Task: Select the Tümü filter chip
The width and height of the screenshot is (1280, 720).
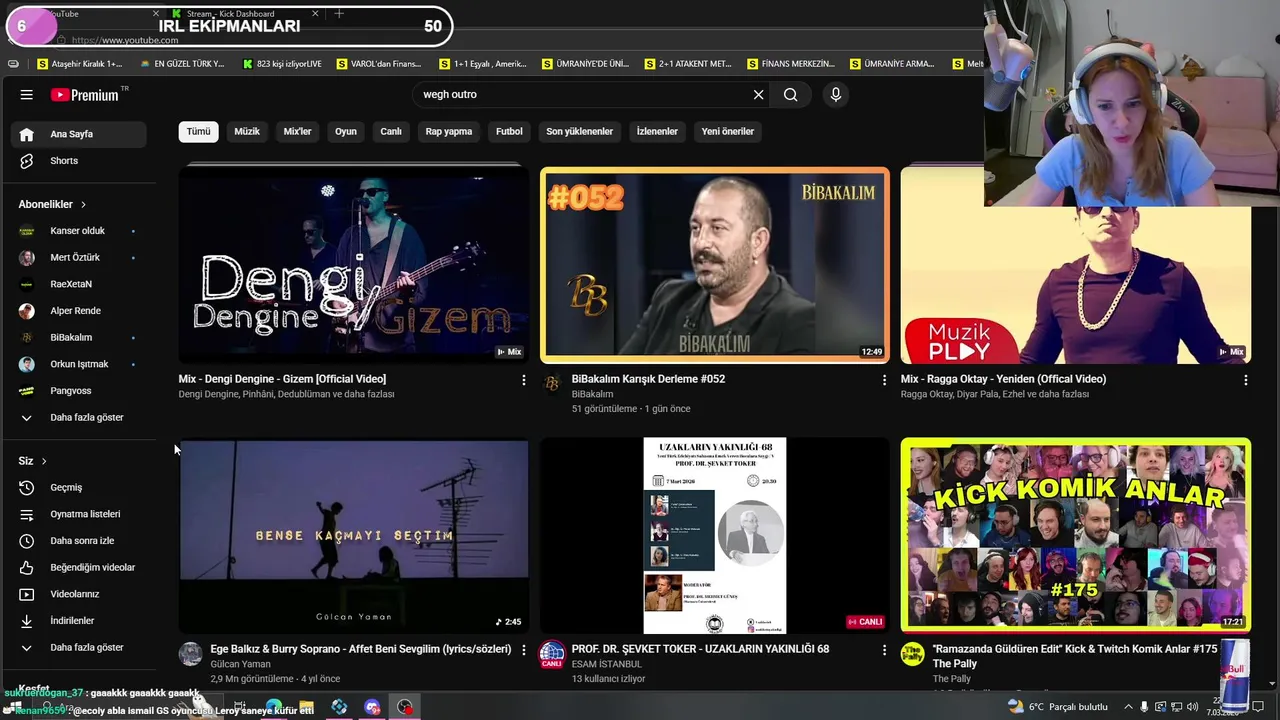Action: (198, 132)
